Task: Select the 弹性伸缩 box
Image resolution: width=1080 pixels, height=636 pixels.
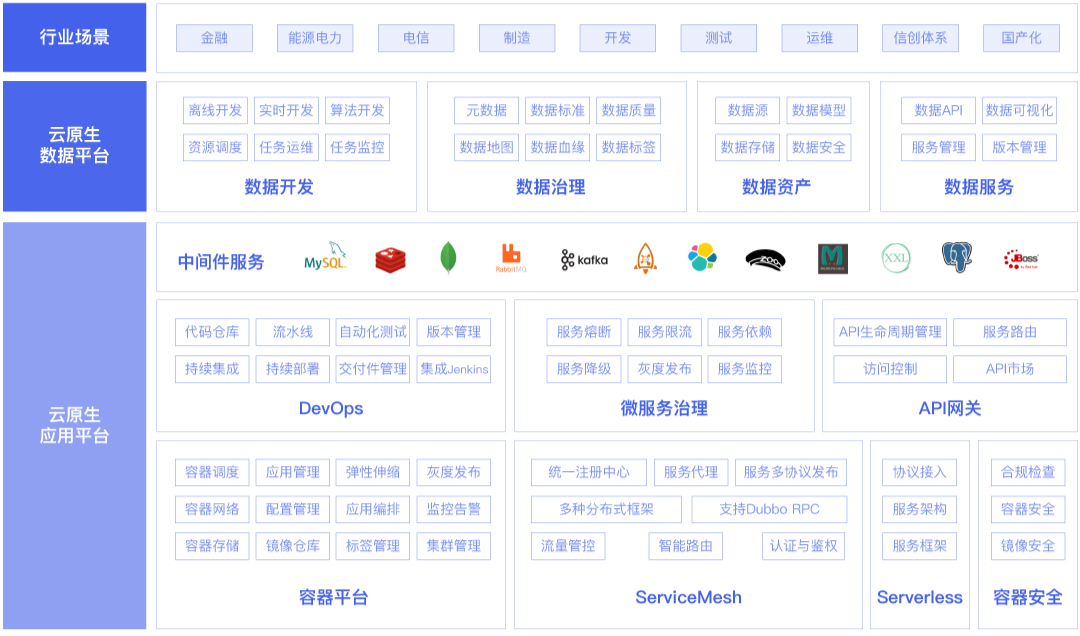Action: [373, 473]
